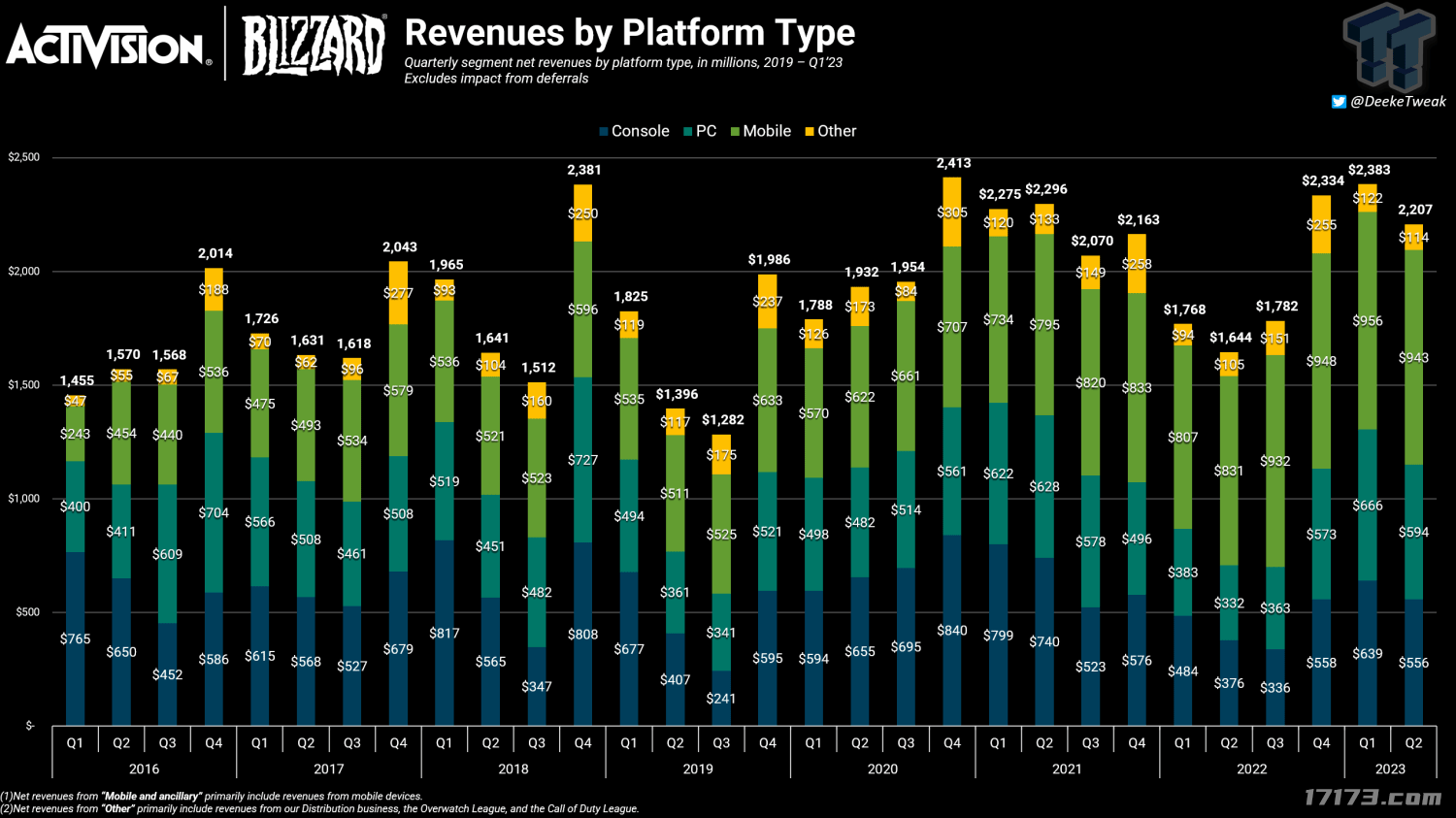Click the $2,383 total above 2023 Q1

coord(1369,170)
